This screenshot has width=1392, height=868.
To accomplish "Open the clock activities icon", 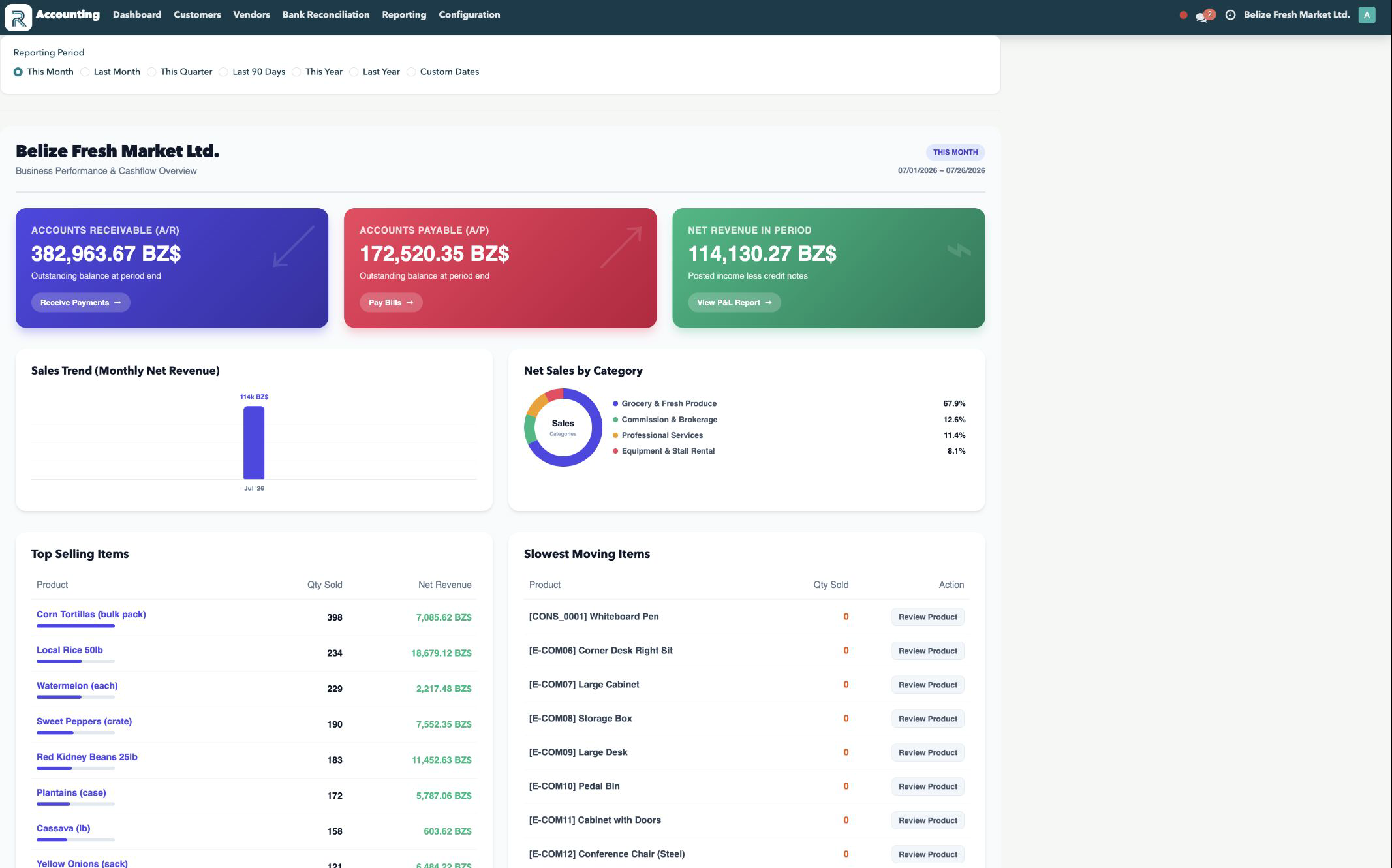I will point(1230,15).
